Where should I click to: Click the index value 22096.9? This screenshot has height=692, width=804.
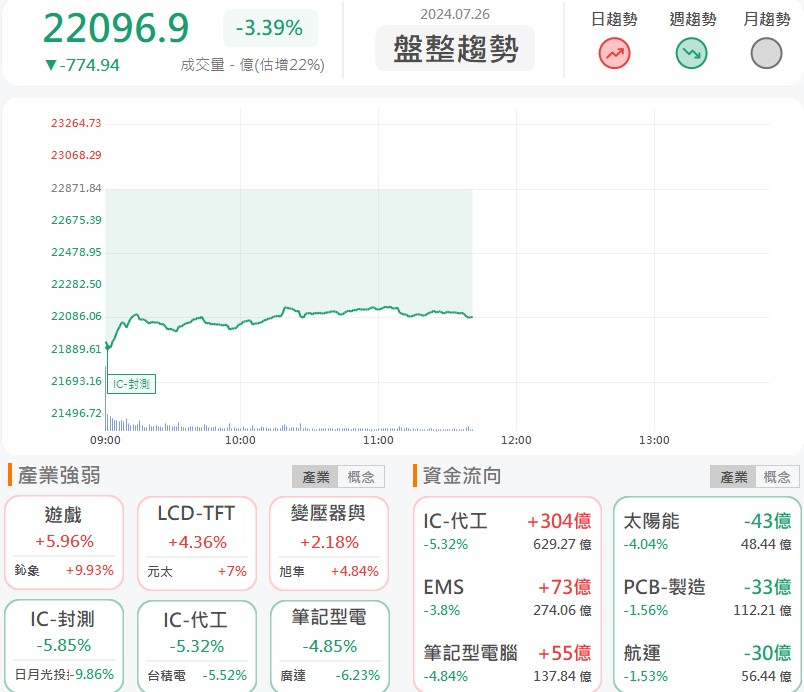point(116,28)
